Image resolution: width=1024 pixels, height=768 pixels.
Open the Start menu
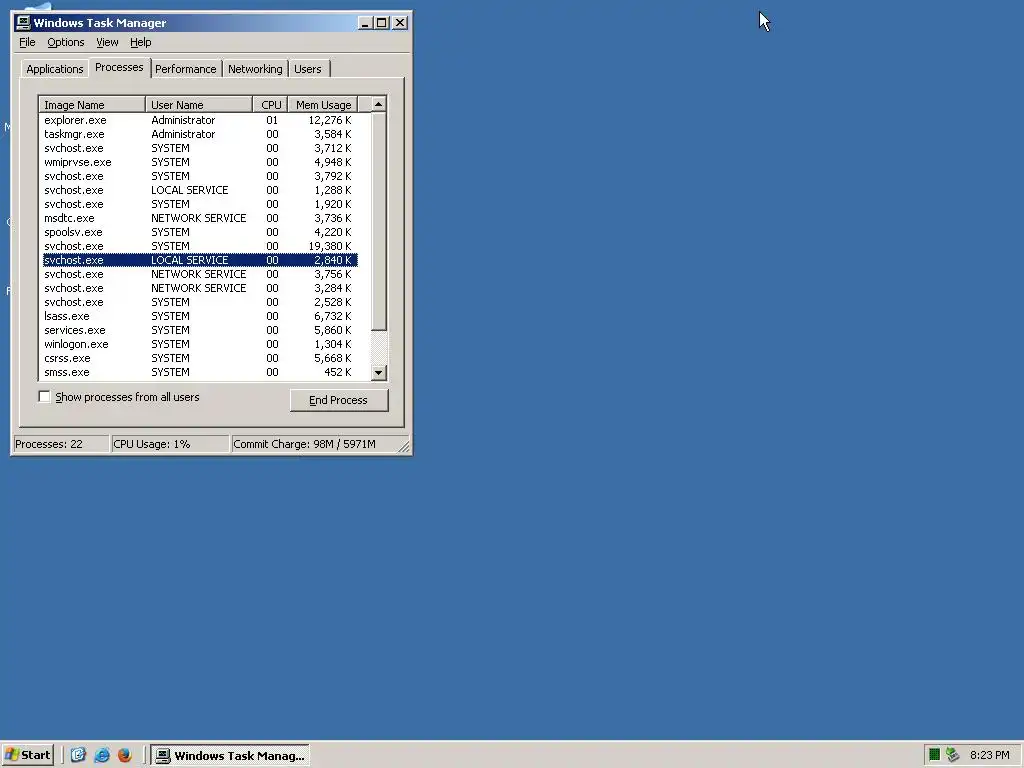tap(27, 755)
